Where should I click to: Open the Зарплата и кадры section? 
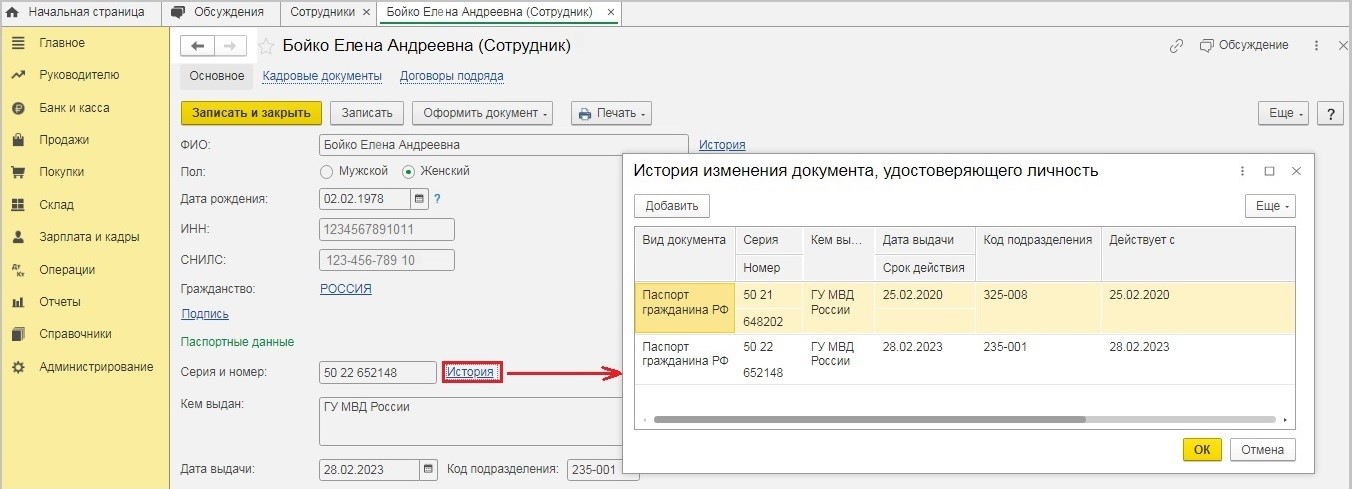[x=89, y=237]
